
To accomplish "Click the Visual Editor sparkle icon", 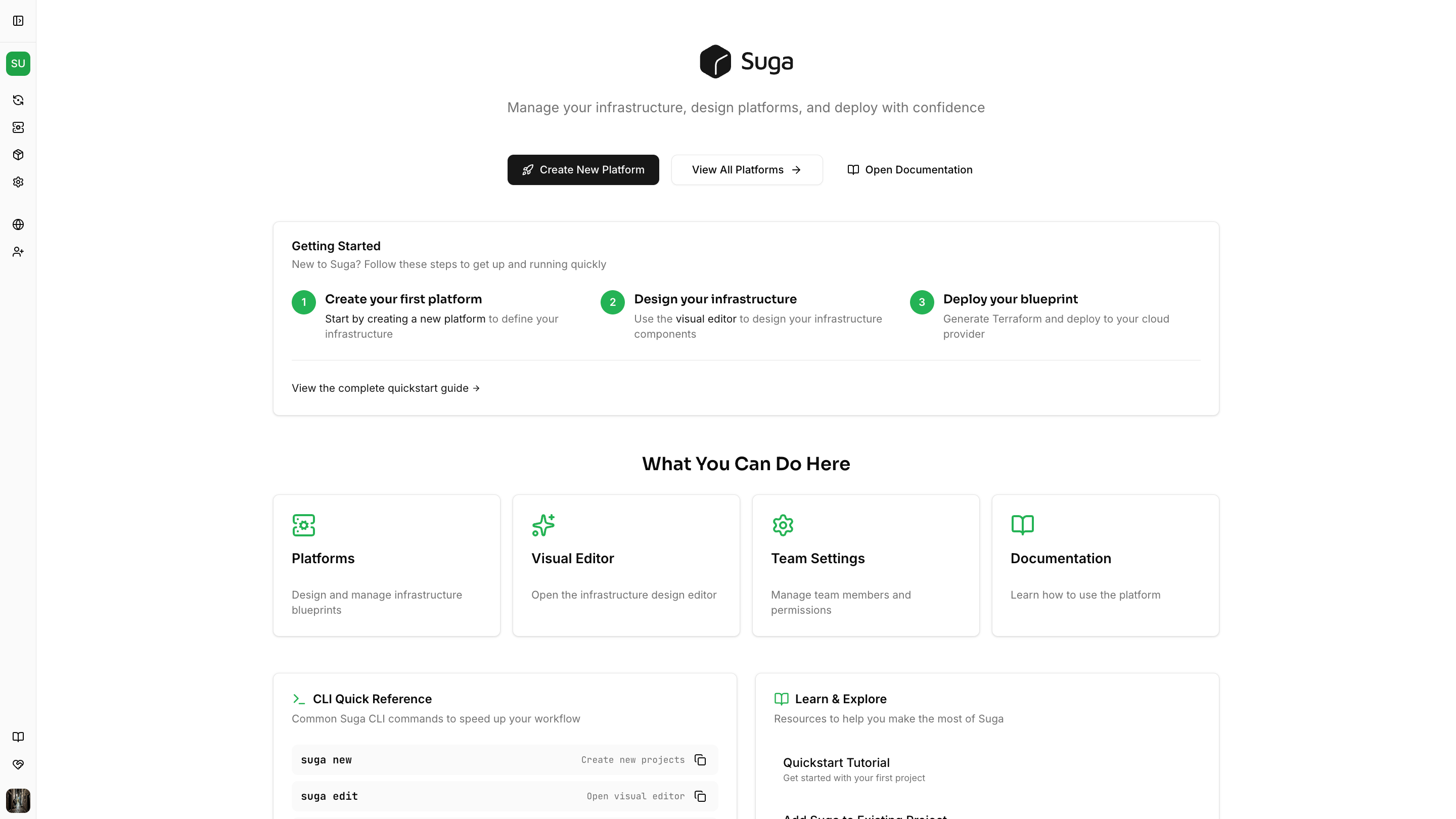I will point(542,525).
